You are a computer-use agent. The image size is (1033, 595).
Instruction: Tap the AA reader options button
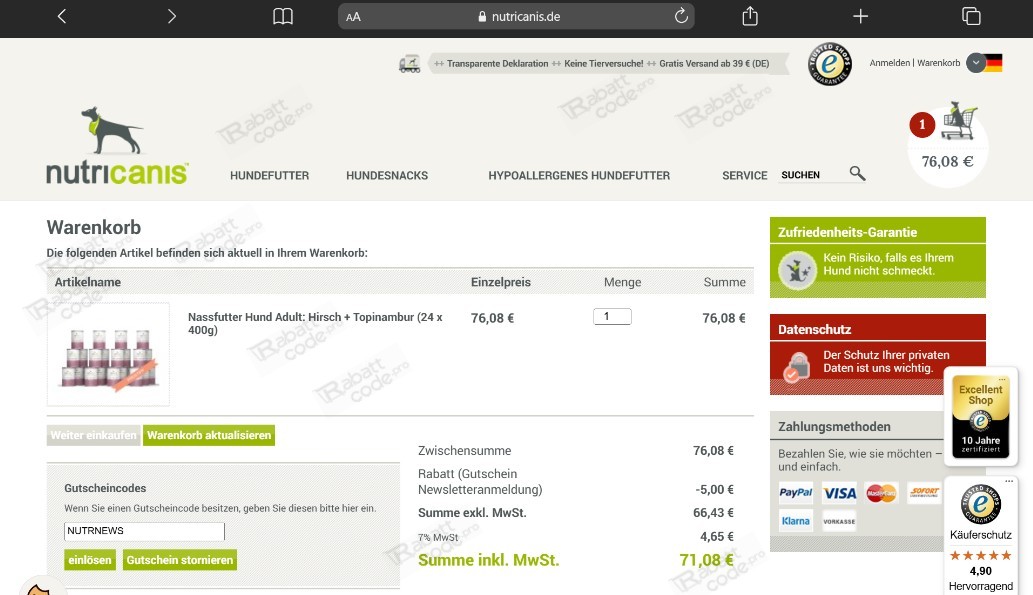tap(353, 17)
